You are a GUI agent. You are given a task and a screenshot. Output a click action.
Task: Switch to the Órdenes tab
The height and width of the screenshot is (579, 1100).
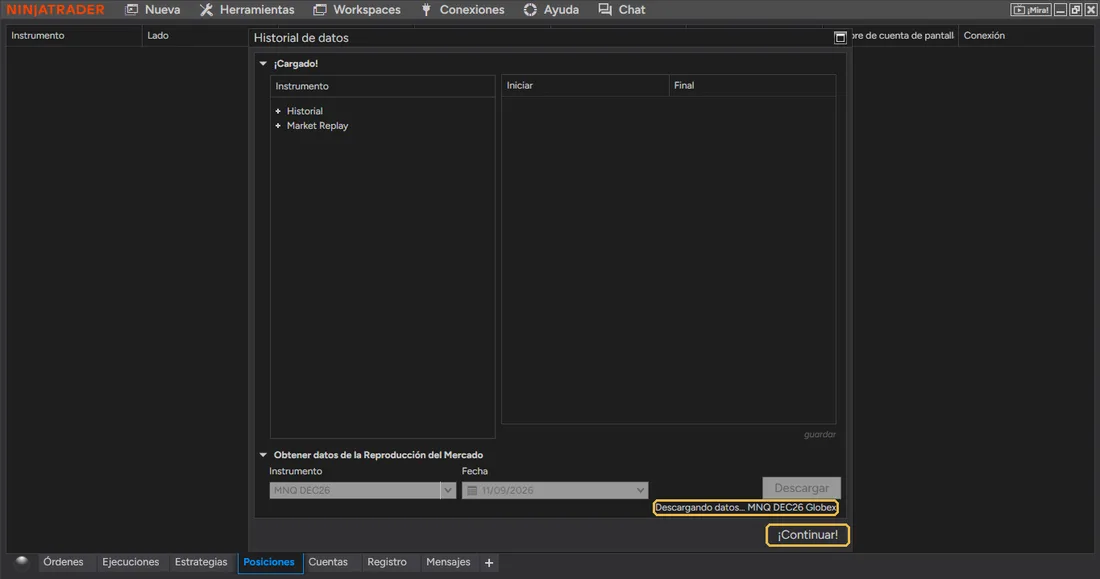pyautogui.click(x=63, y=562)
